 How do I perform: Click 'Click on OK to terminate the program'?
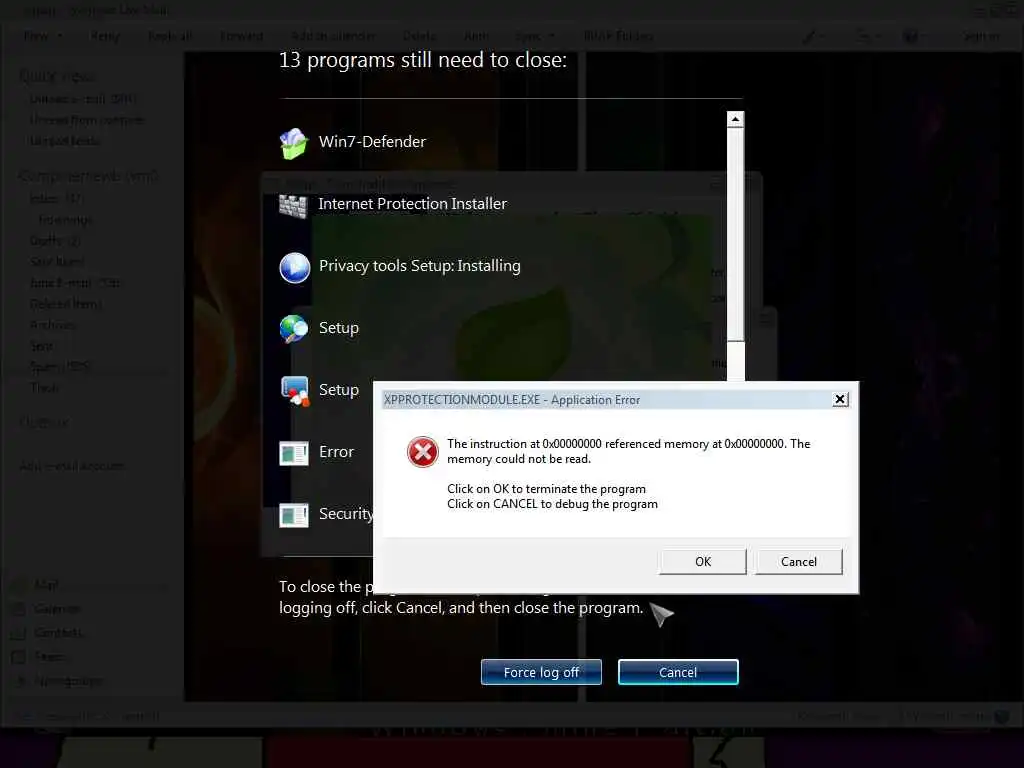(x=546, y=489)
